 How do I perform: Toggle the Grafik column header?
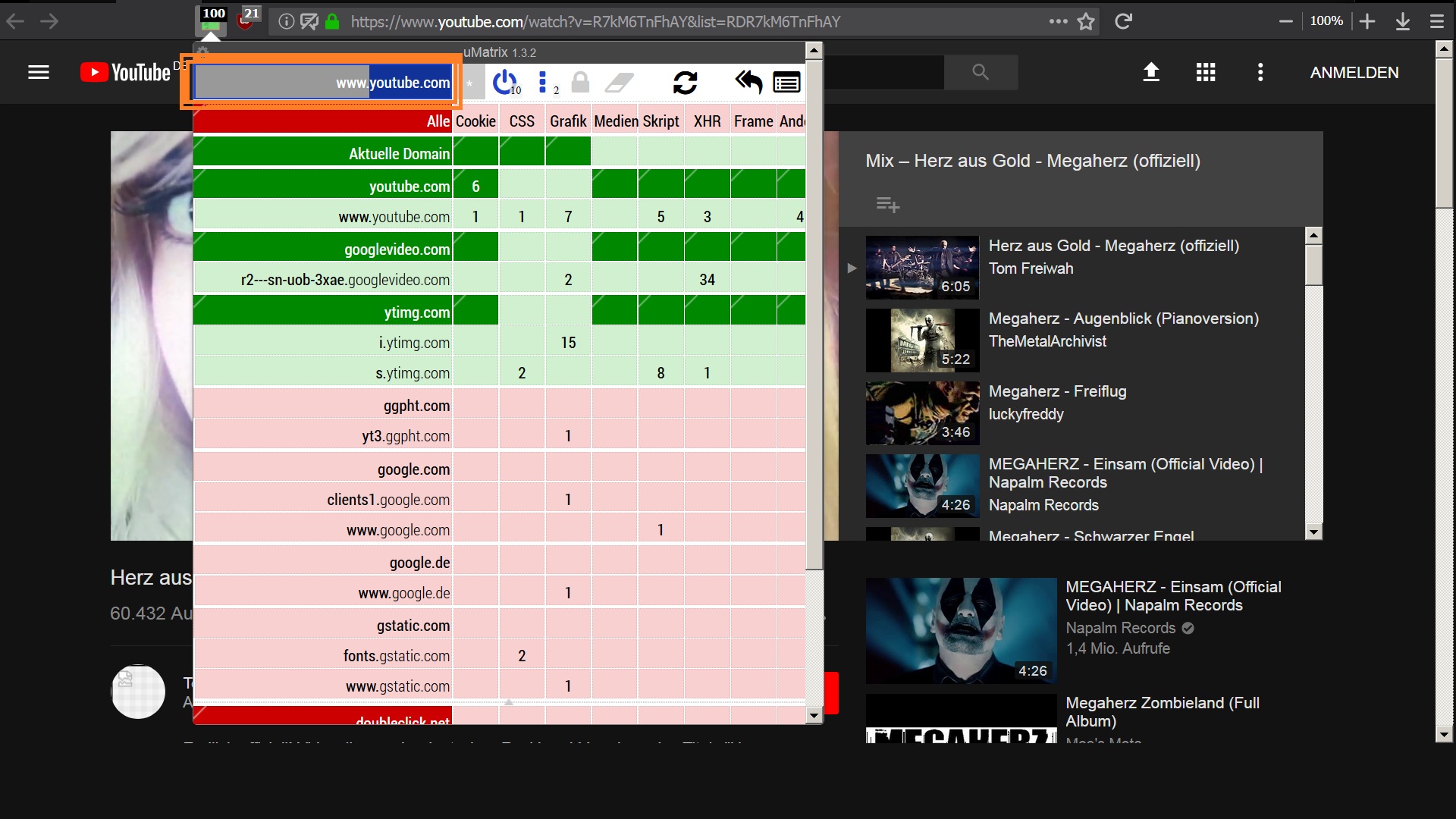[568, 121]
